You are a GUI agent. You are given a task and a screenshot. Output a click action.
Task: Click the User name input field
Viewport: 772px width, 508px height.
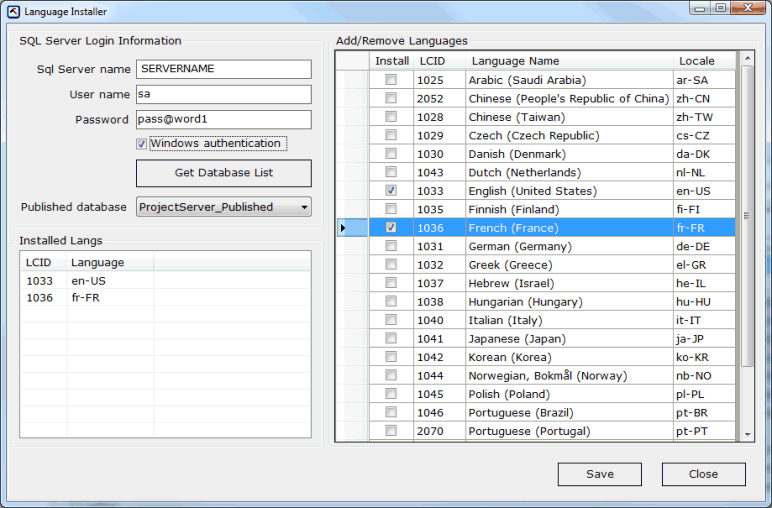(x=224, y=94)
